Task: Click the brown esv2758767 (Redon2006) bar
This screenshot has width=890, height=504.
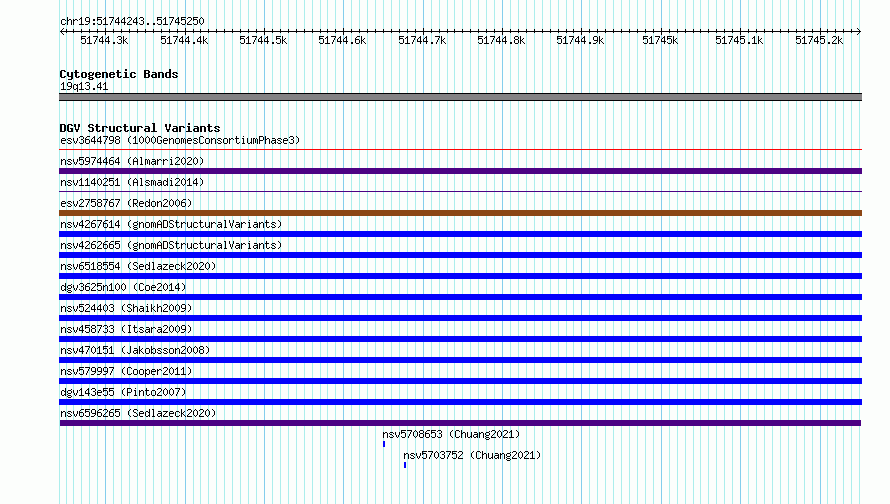Action: tap(460, 213)
